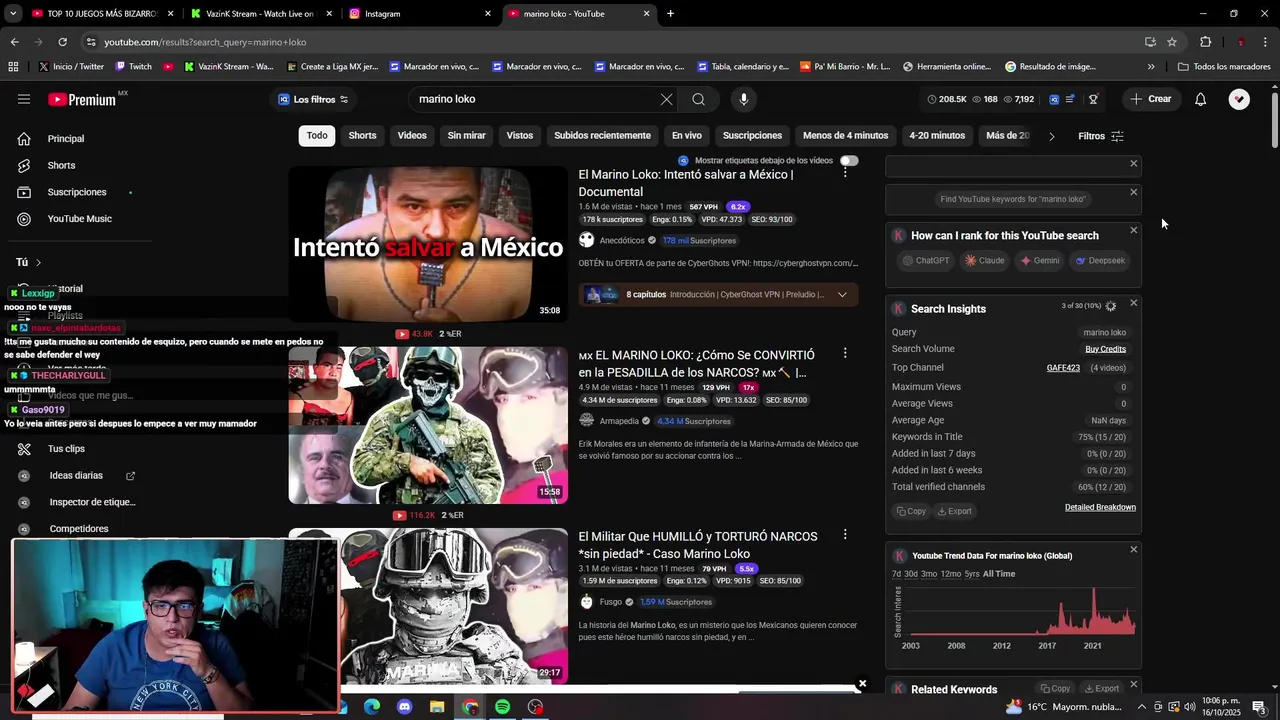Close the Find YouTube keywords box
Image resolution: width=1280 pixels, height=720 pixels.
[x=1133, y=192]
